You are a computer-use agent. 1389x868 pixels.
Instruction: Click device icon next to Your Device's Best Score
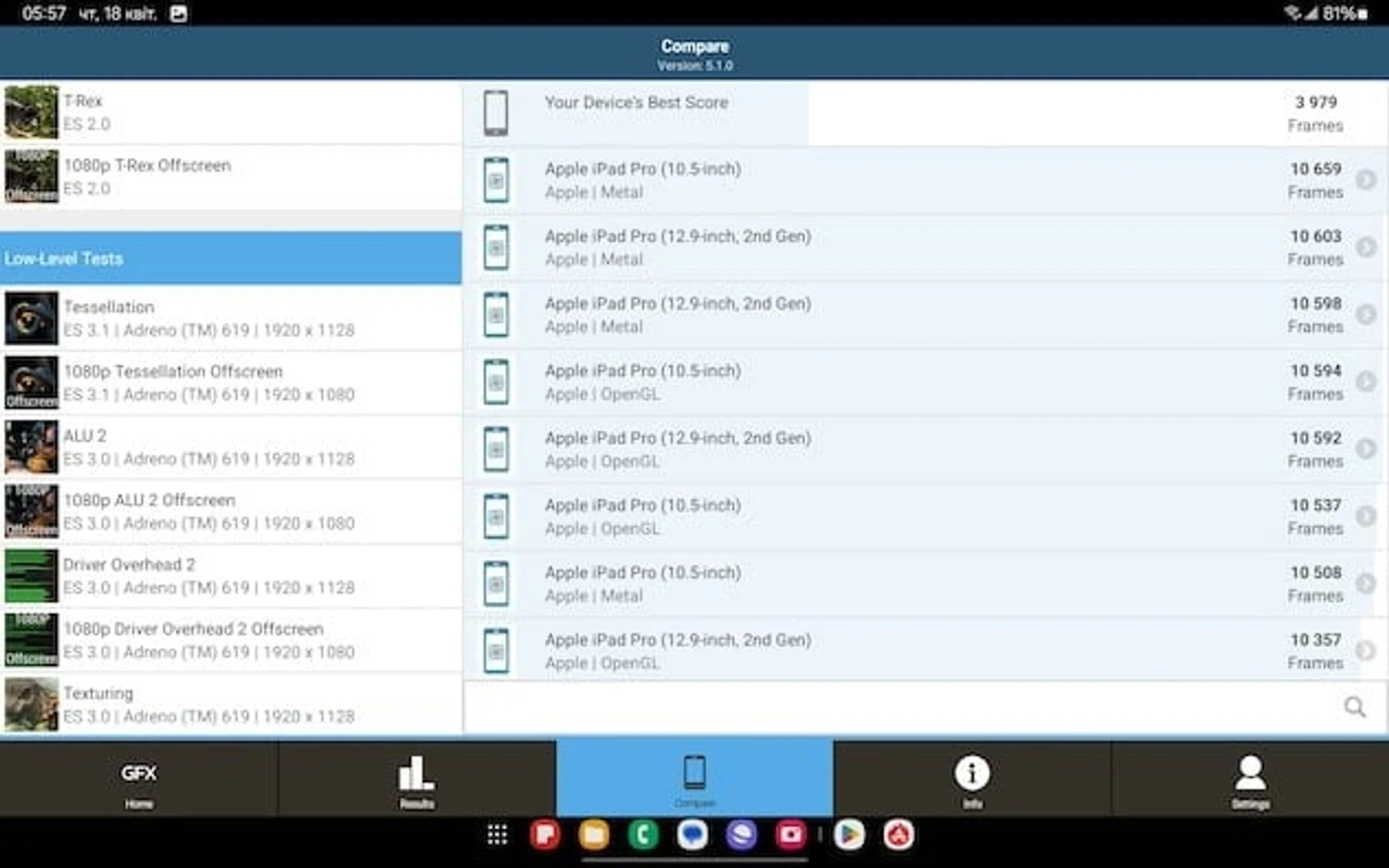[496, 113]
